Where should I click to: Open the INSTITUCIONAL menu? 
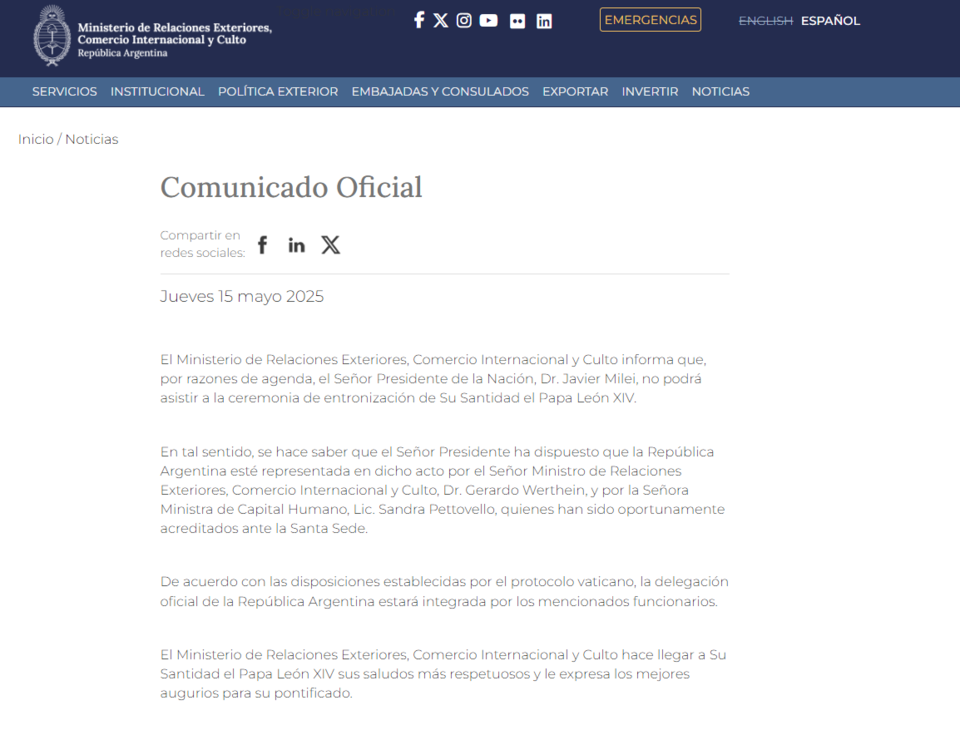click(157, 92)
